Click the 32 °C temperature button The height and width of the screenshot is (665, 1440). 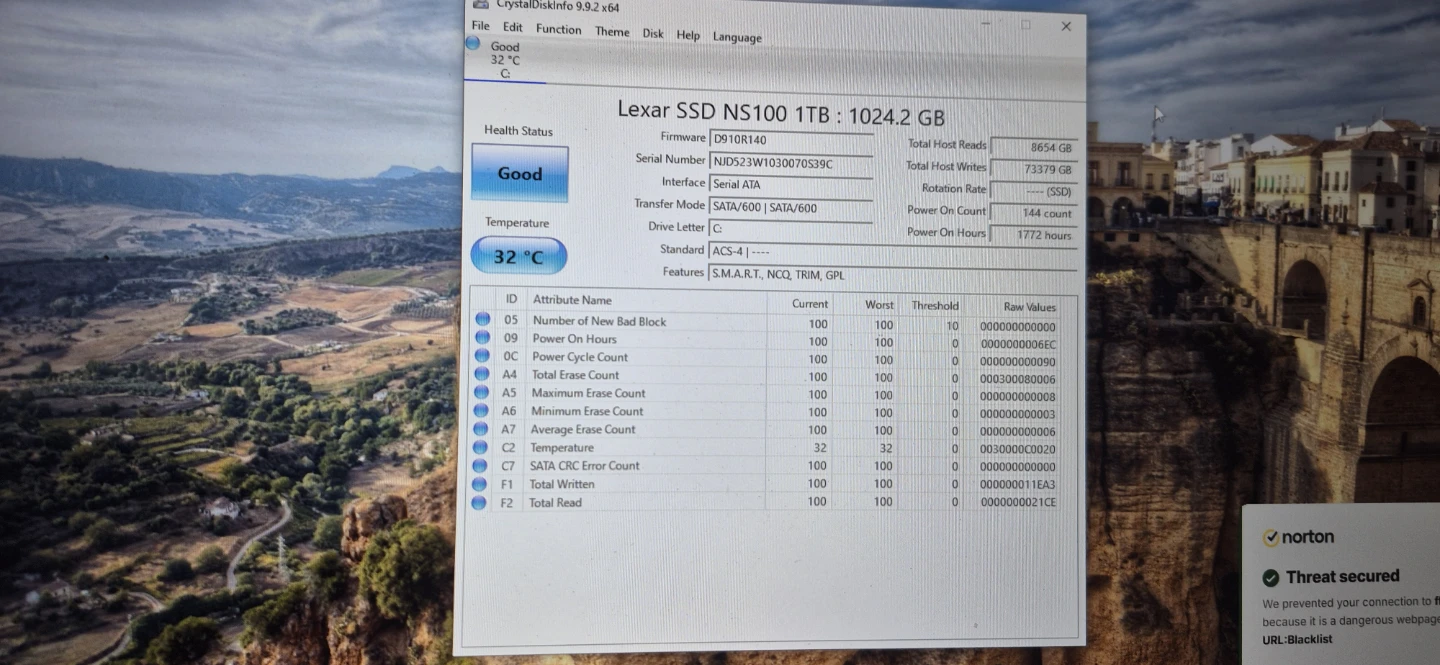[519, 256]
